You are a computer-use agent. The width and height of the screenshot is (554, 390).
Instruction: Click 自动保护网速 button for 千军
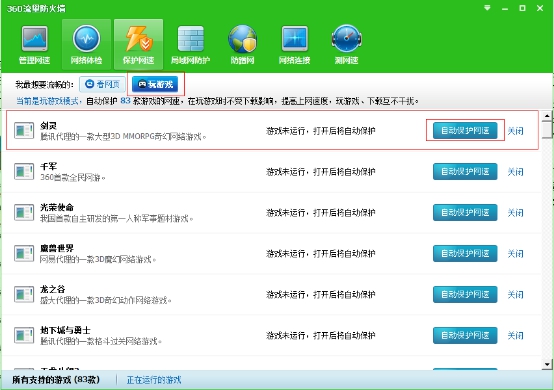[465, 172]
